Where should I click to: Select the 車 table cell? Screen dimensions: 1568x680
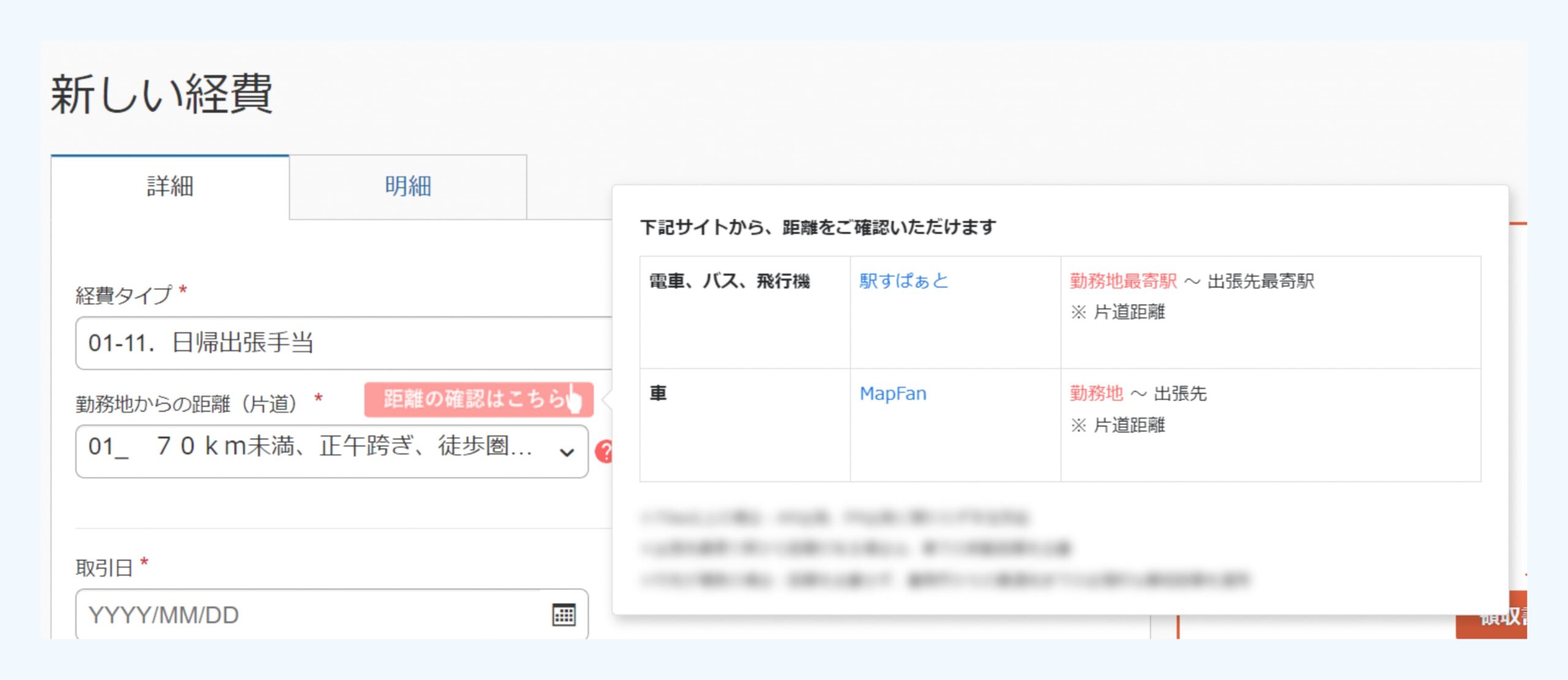pos(658,393)
